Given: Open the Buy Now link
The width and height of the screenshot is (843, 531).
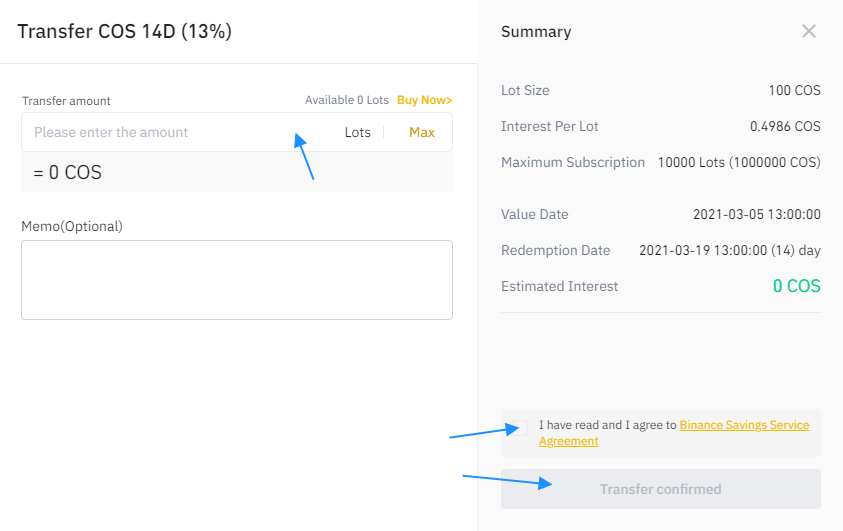Looking at the screenshot, I should [424, 100].
